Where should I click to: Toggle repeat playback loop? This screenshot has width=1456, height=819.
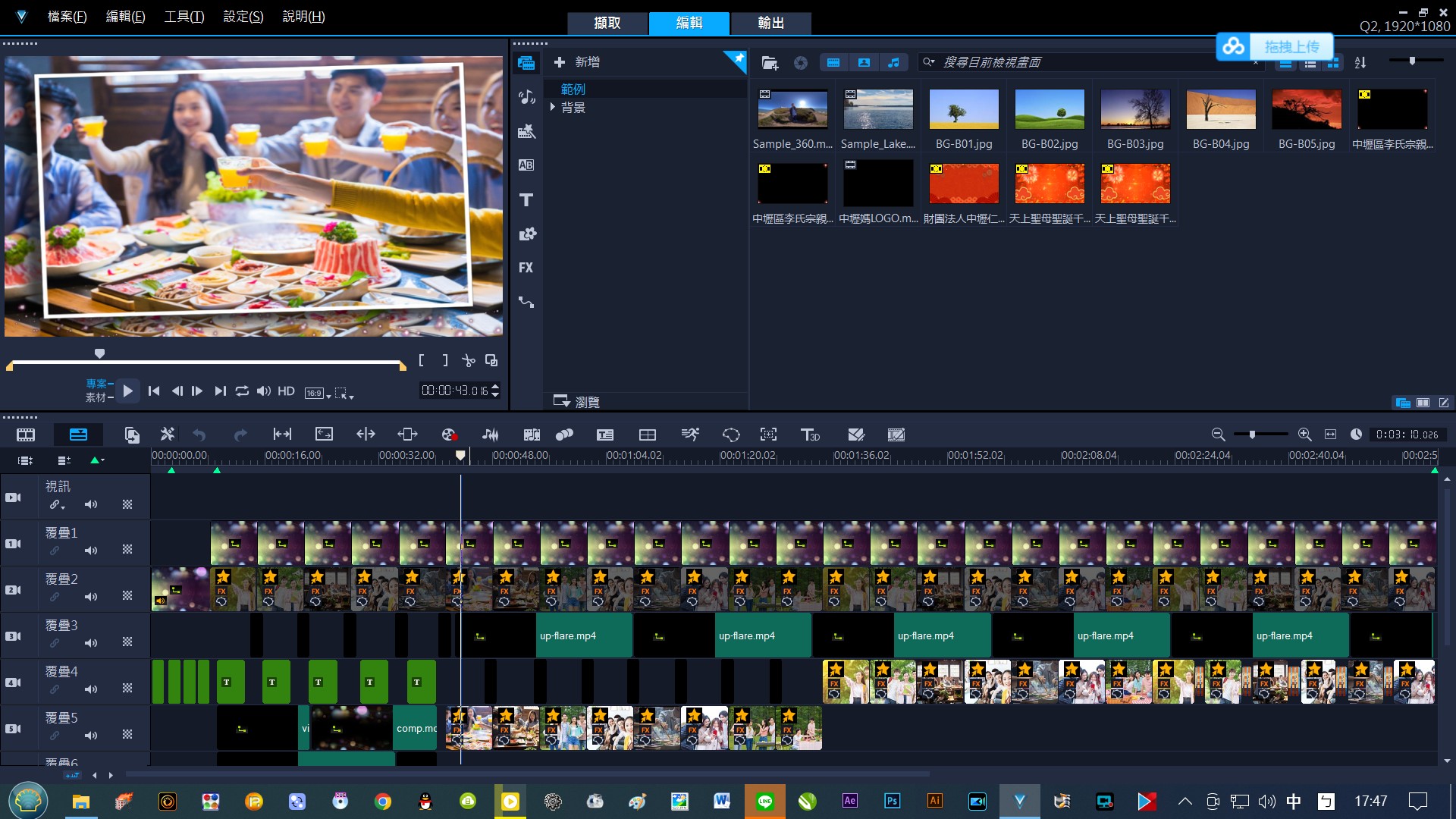[242, 391]
